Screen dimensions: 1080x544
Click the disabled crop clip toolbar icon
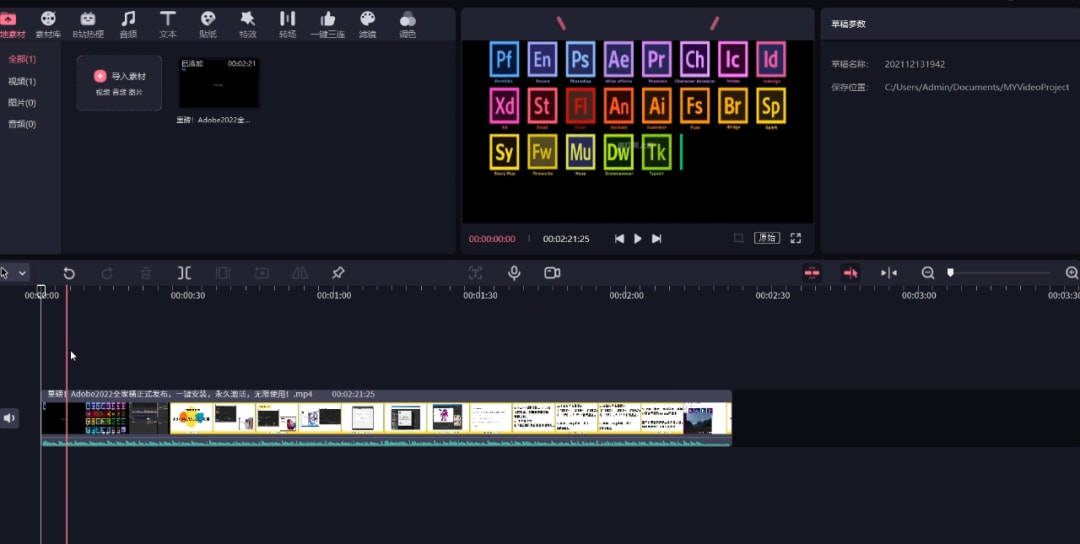coord(222,273)
